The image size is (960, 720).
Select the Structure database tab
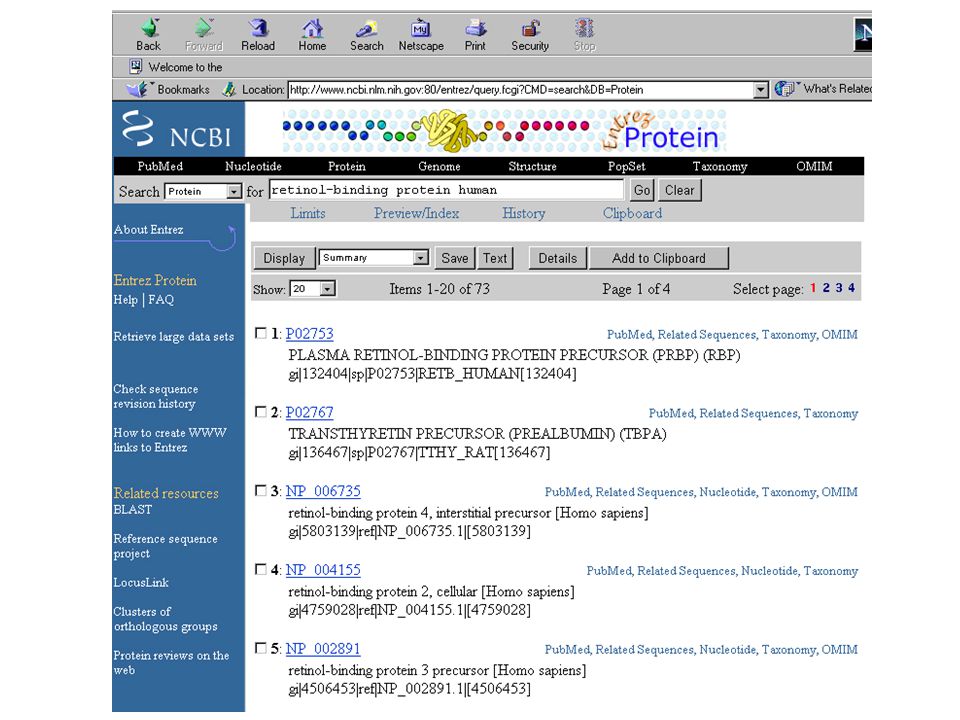[532, 167]
